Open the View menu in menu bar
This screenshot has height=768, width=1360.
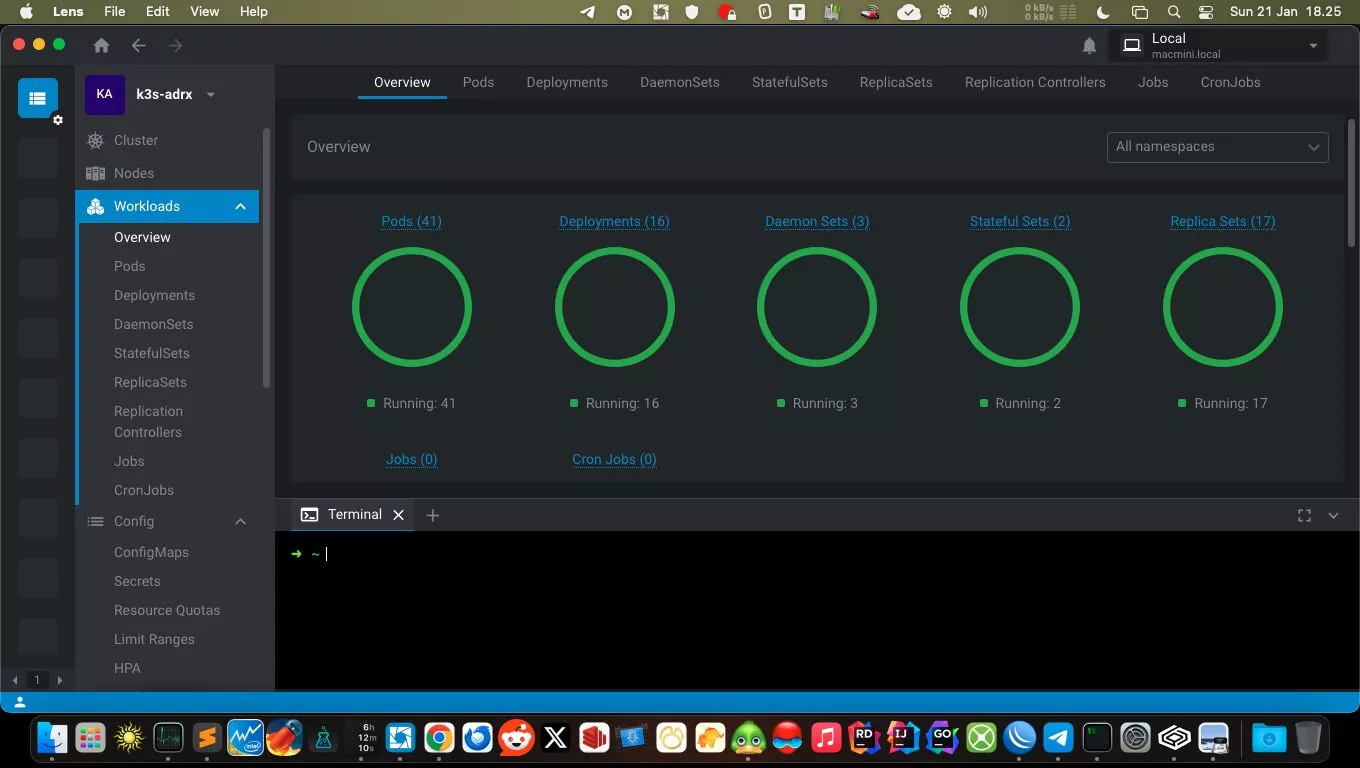(204, 12)
